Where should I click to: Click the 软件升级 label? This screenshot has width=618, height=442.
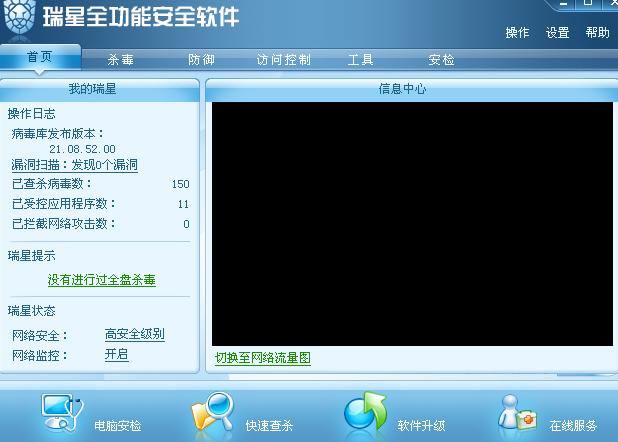point(421,425)
